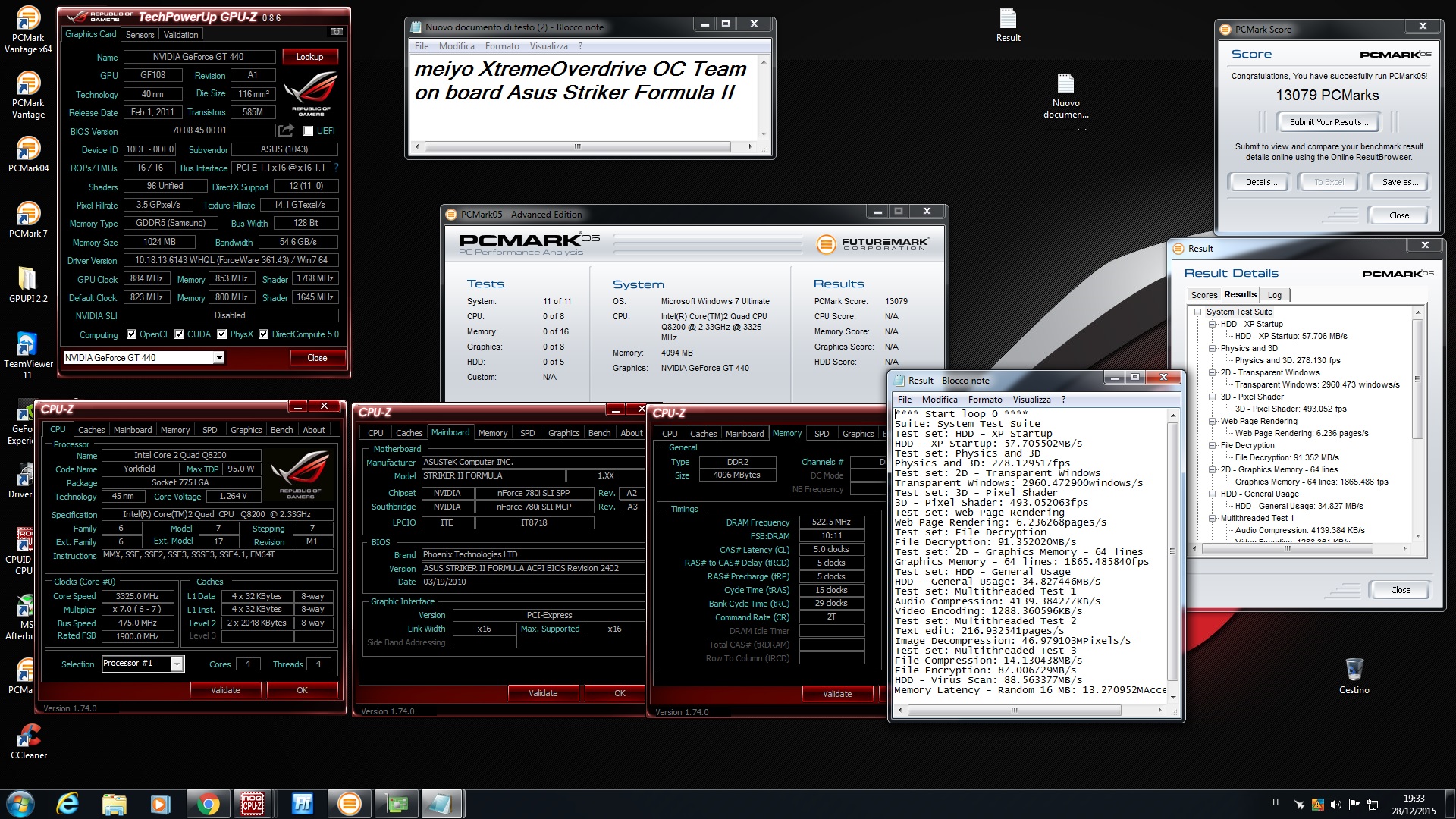Open Formato menu in Nuovo documento Notepad

point(502,46)
